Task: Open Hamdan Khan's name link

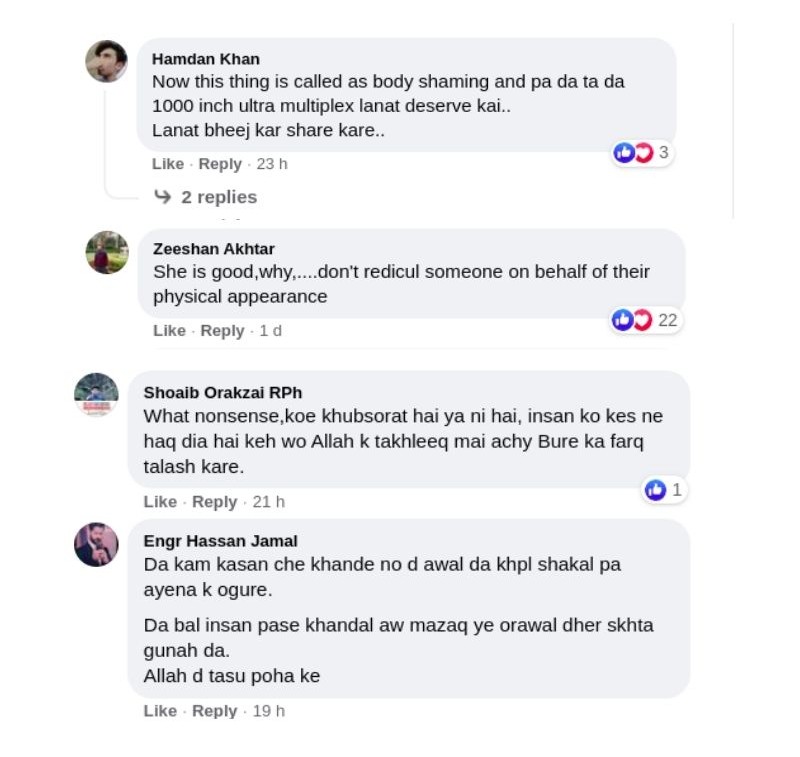Action: 206,59
